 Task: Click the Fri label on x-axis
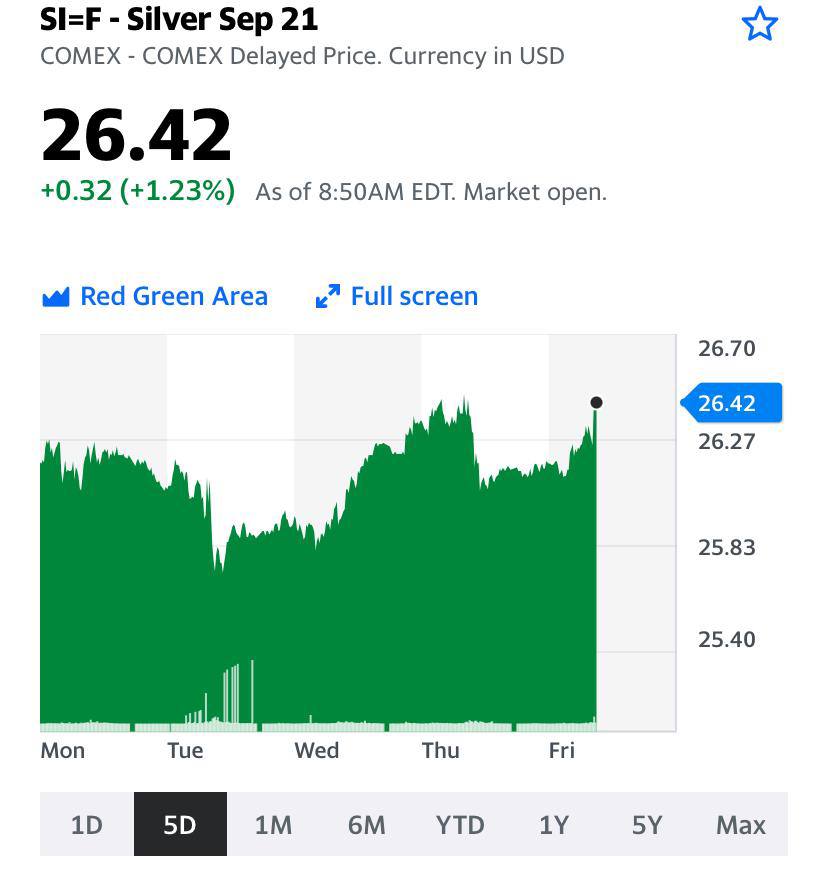coord(562,751)
